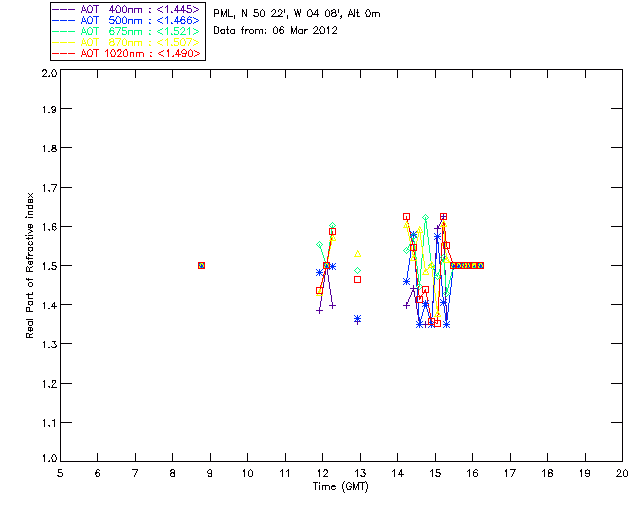Screen dimensions: 640x512
Task: Click the station text 'PML, N 50 22', W 04 08', Alt 0m'
Action: [297, 13]
